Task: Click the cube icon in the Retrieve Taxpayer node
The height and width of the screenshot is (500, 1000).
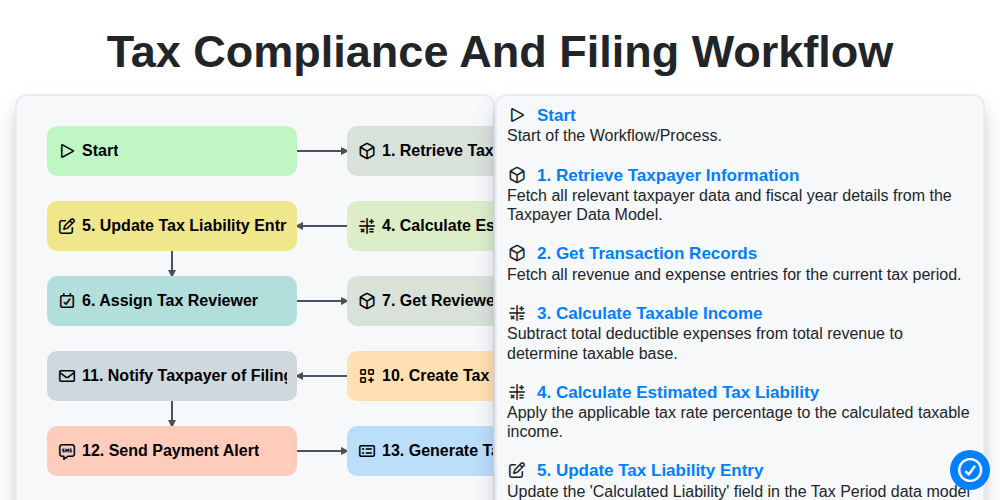Action: pos(367,151)
